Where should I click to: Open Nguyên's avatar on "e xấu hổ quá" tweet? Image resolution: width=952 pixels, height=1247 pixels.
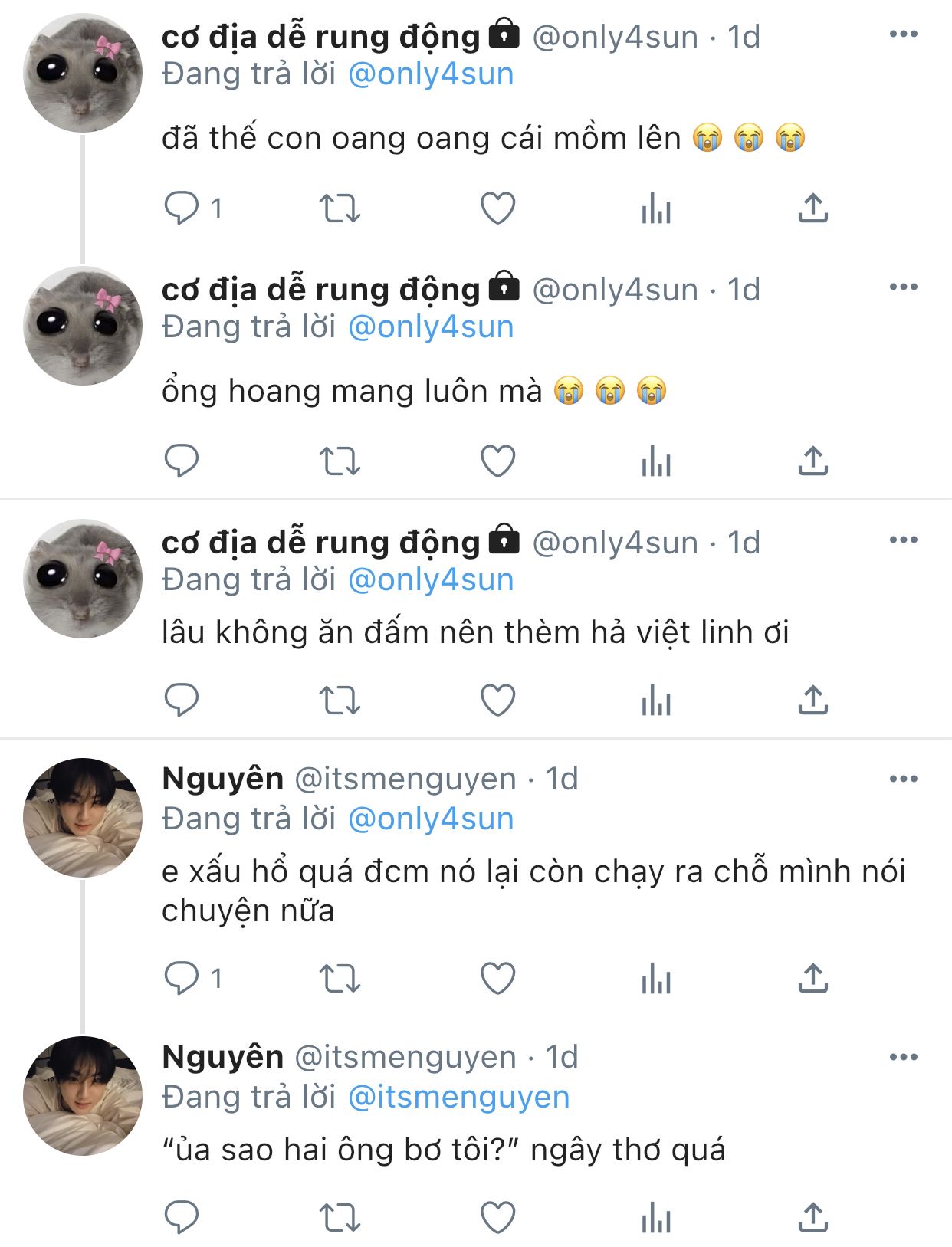click(83, 818)
